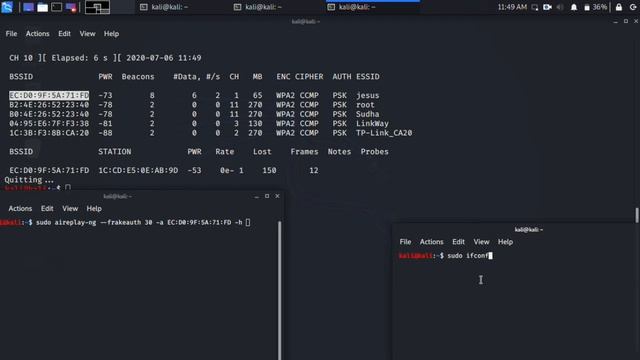
Task: Open the notifications bell icon
Action: pos(574,7)
